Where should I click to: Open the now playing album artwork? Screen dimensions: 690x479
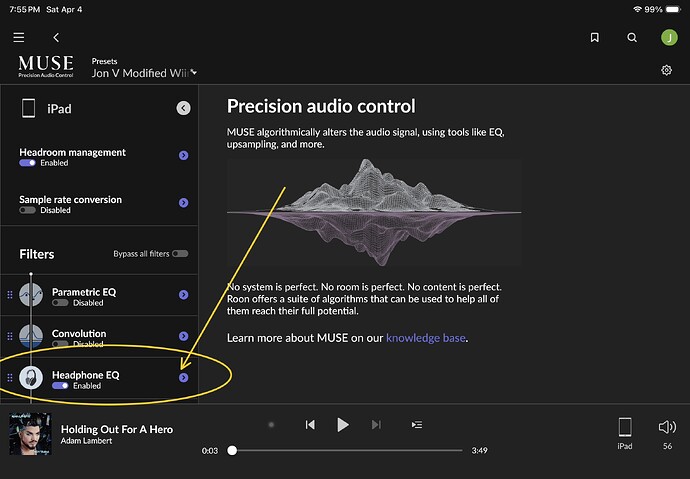pos(30,434)
